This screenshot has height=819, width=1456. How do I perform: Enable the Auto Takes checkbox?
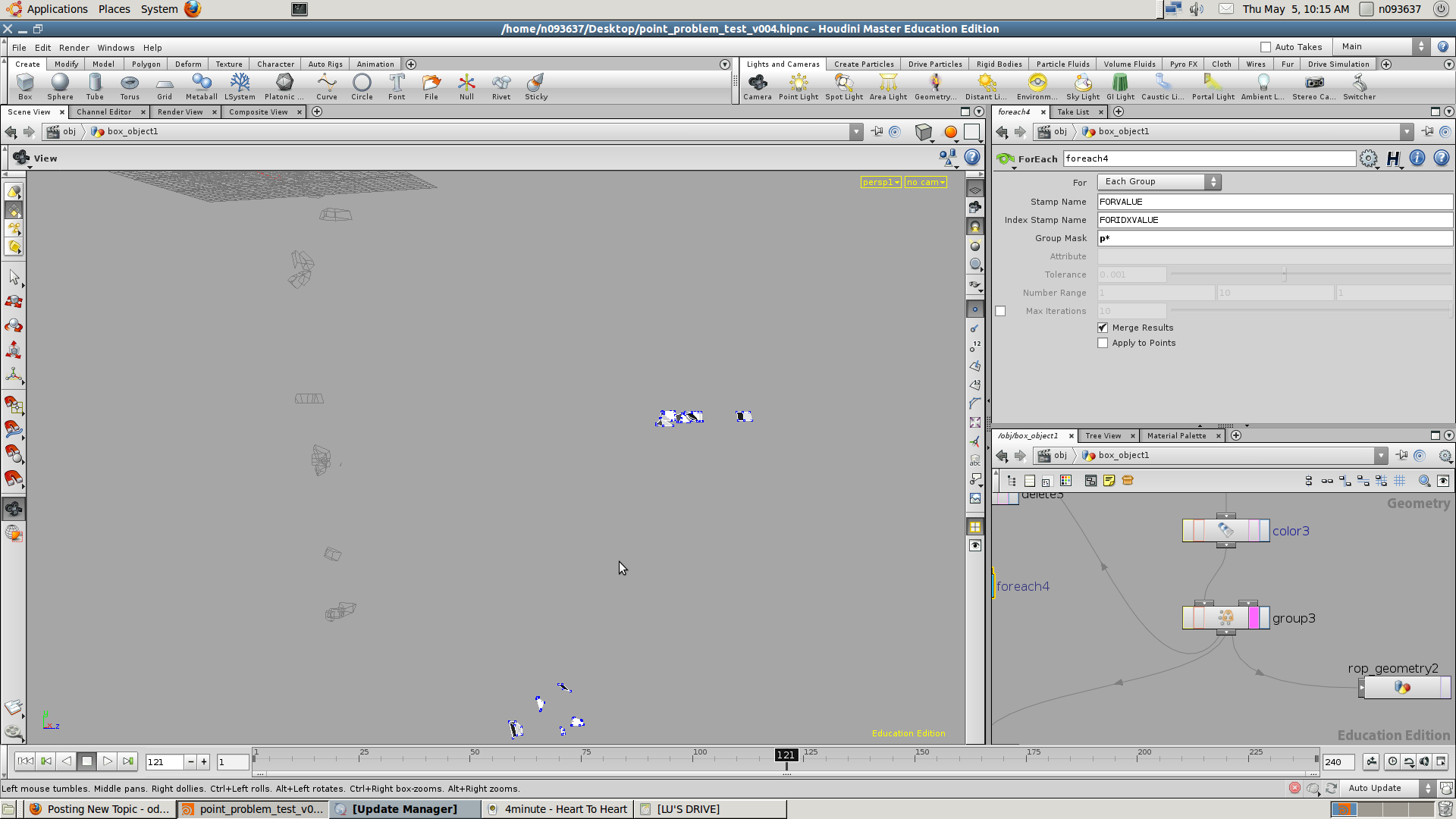pos(1266,47)
